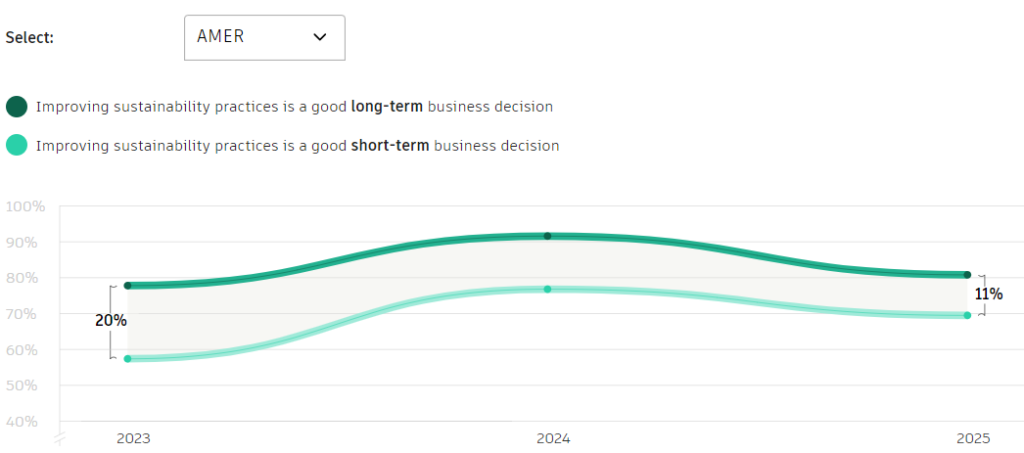Toggle the short-term business decision legend text

[x=297, y=146]
